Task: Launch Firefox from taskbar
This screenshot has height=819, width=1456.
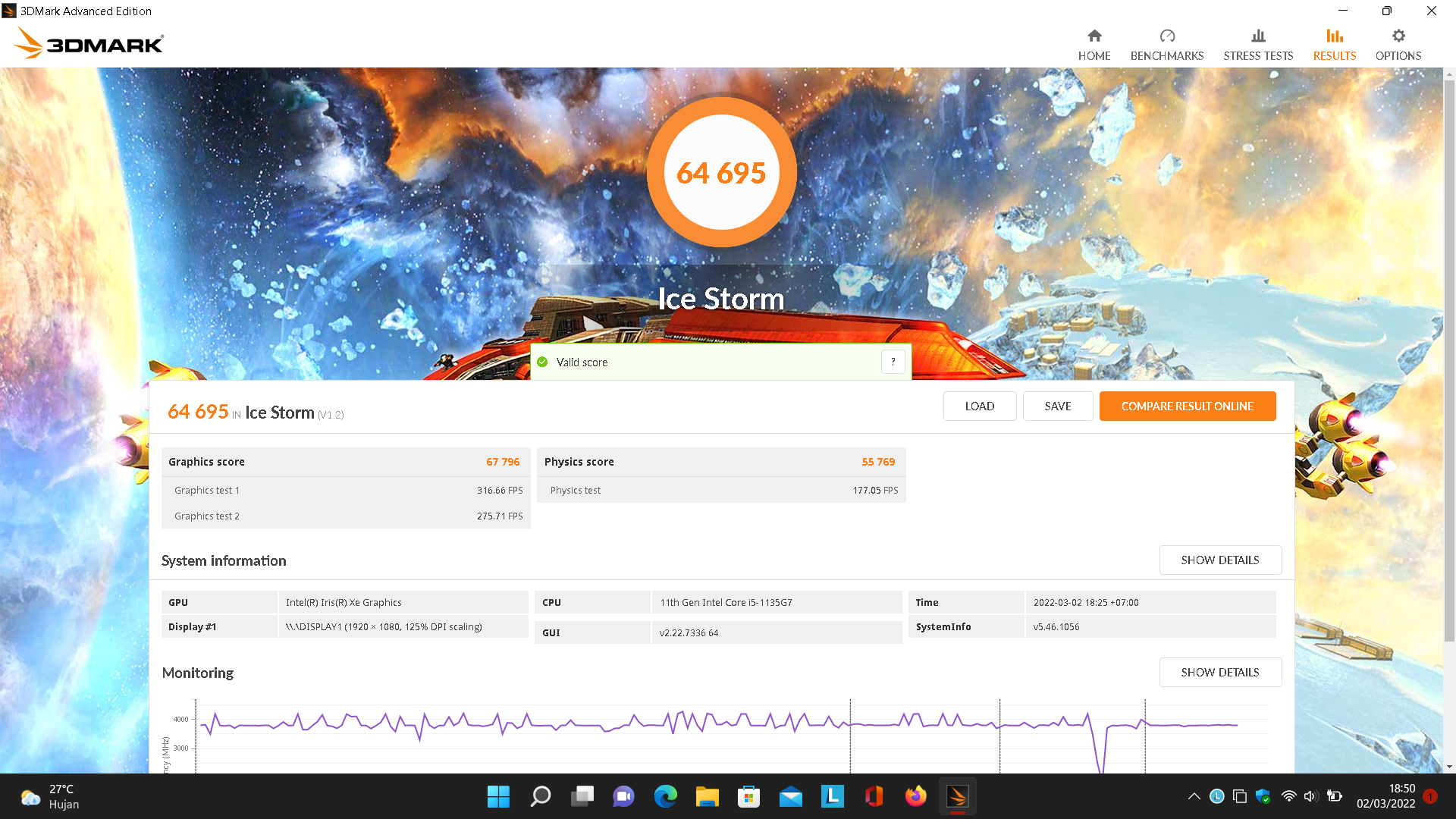Action: pyautogui.click(x=915, y=796)
